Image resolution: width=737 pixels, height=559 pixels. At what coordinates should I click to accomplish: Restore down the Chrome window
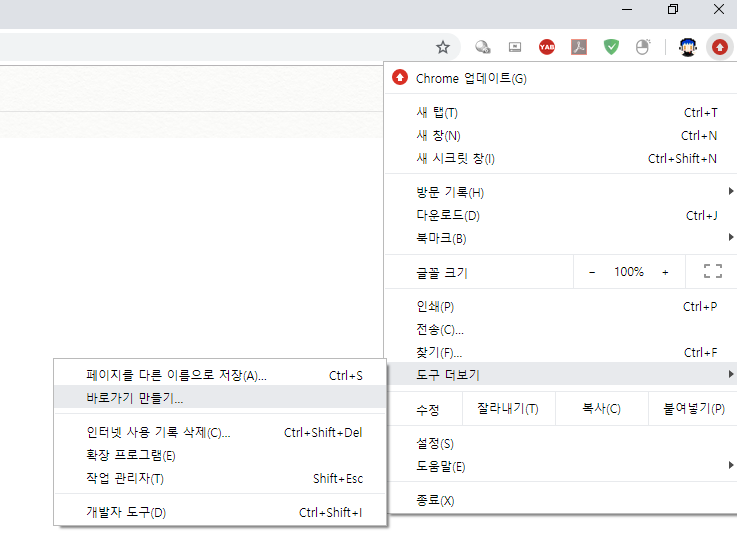click(673, 9)
